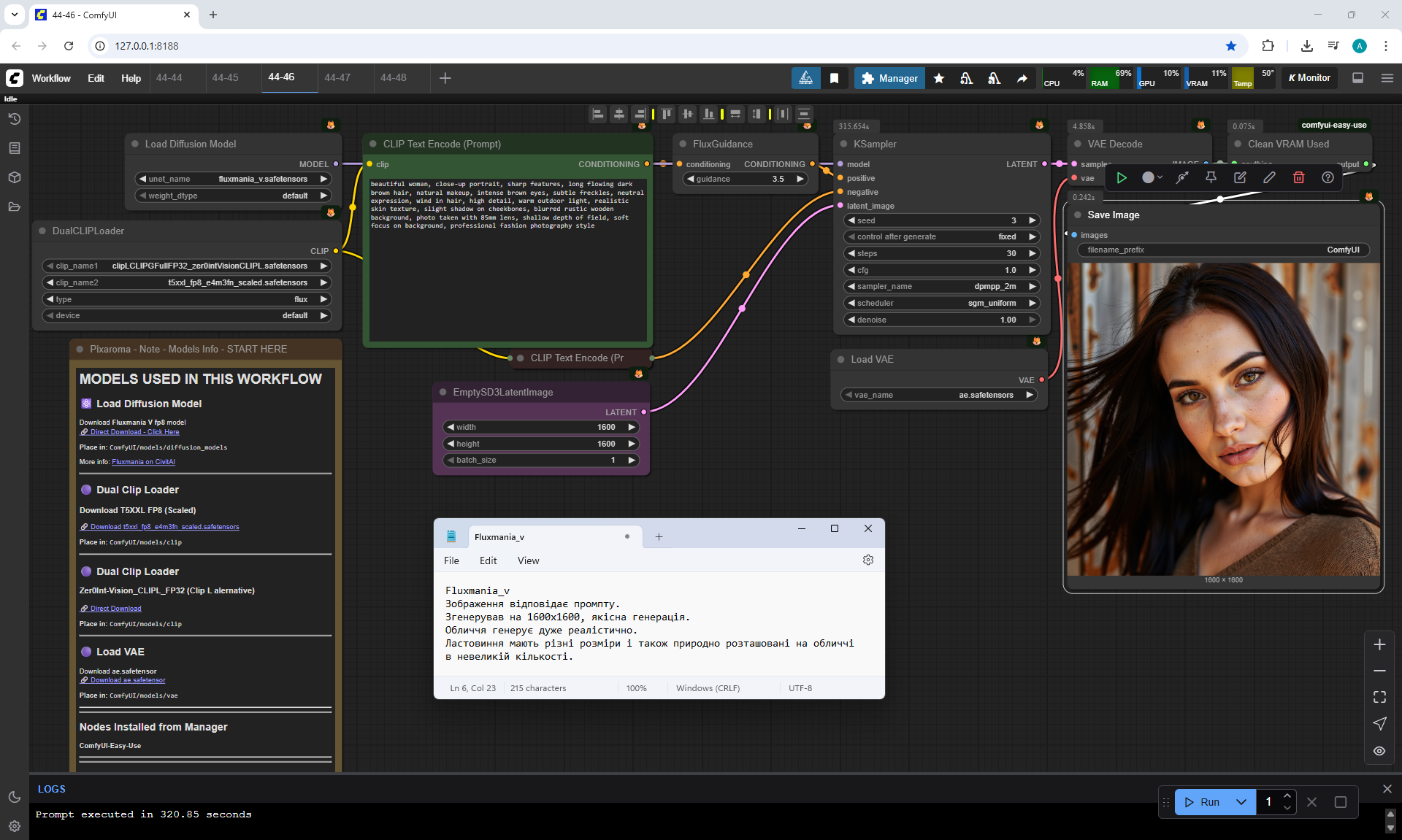Open node color picker dropdown
Screen dimensions: 1402x840
point(1152,177)
